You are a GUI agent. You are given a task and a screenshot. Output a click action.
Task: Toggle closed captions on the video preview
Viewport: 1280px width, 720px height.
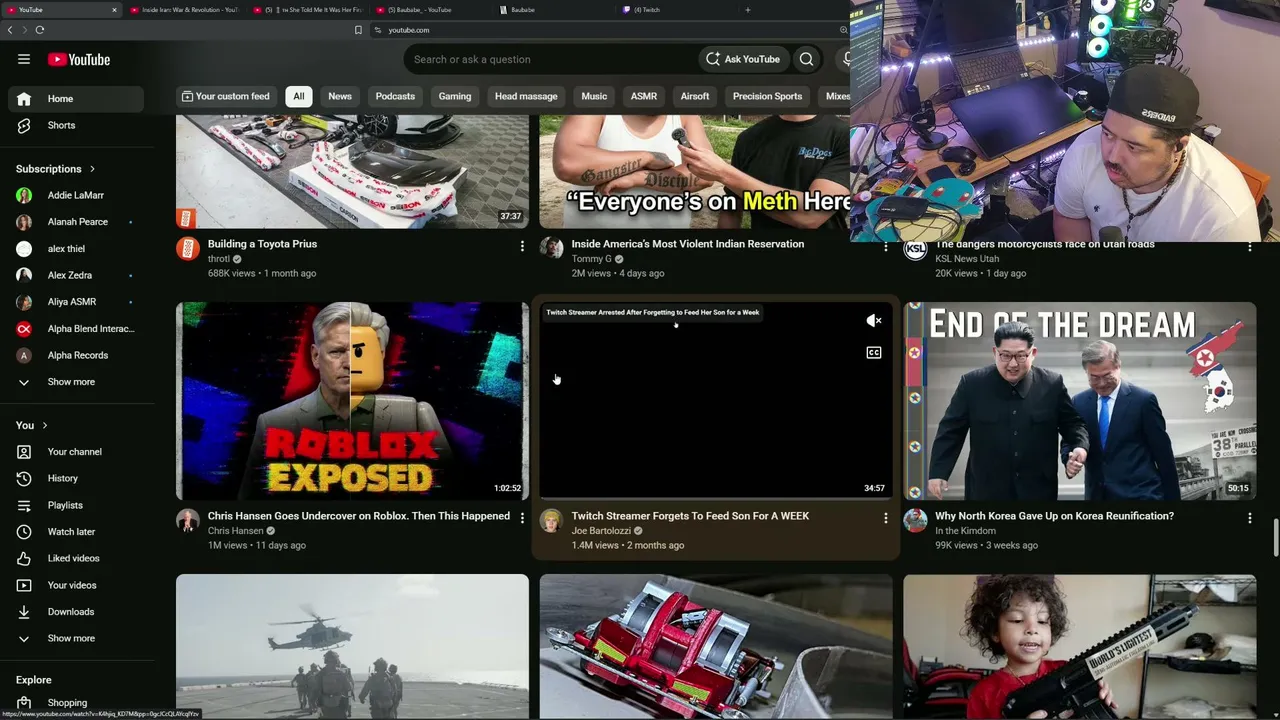[x=874, y=353]
